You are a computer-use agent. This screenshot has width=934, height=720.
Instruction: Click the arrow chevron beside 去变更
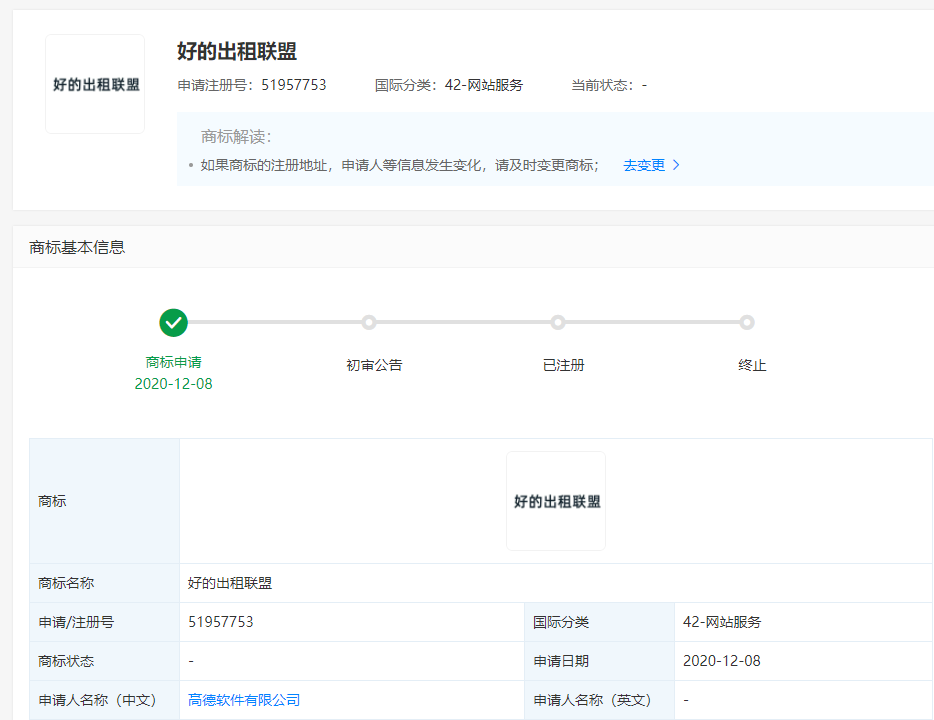point(677,166)
